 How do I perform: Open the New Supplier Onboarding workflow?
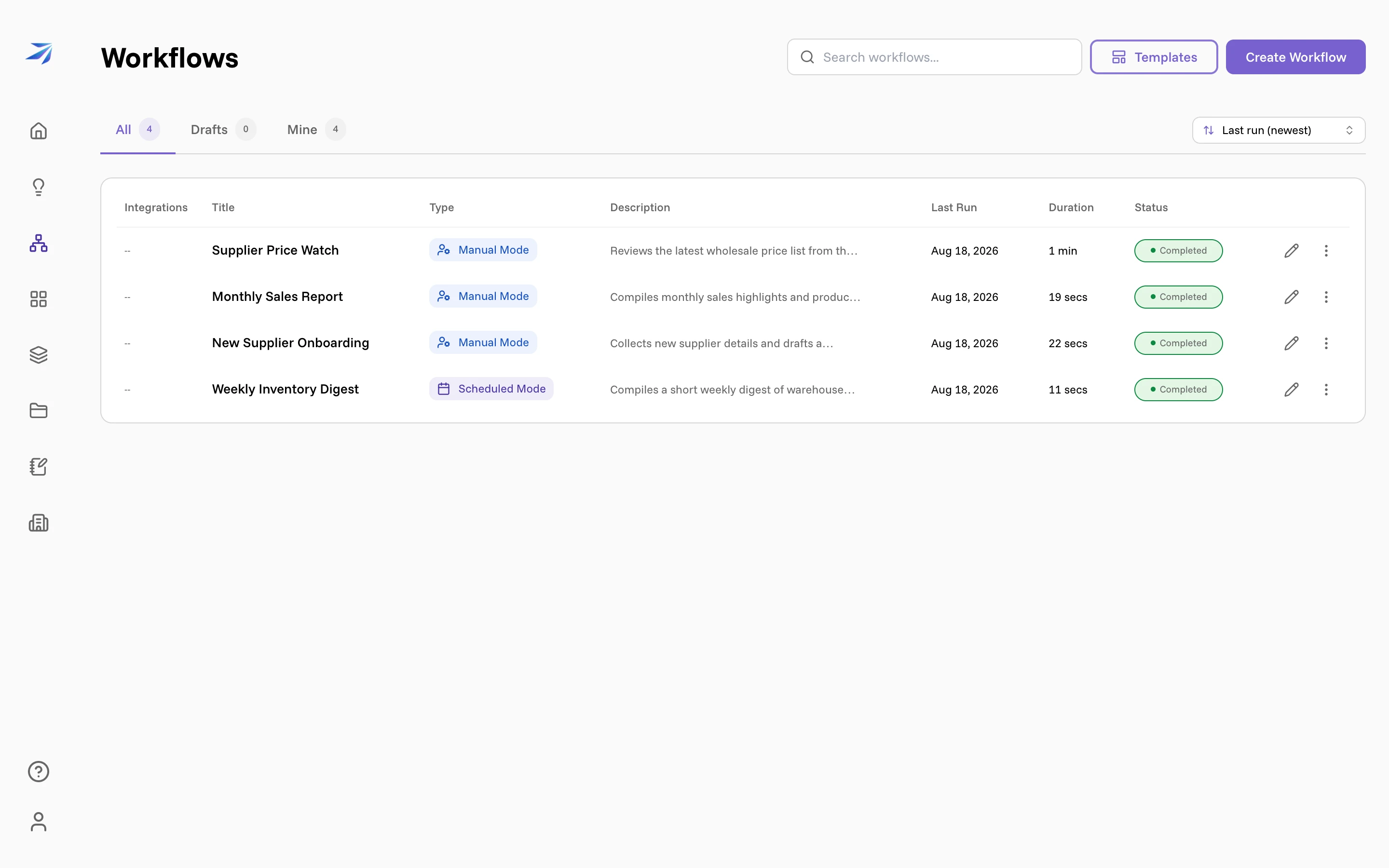(x=290, y=343)
